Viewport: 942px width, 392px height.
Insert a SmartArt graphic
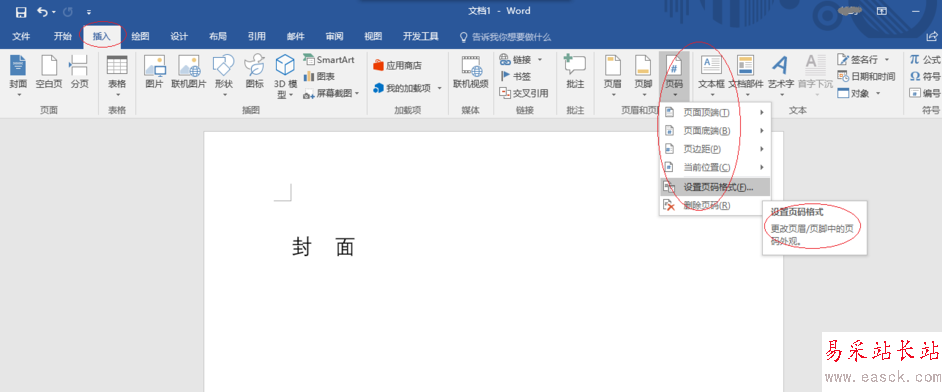click(x=329, y=60)
